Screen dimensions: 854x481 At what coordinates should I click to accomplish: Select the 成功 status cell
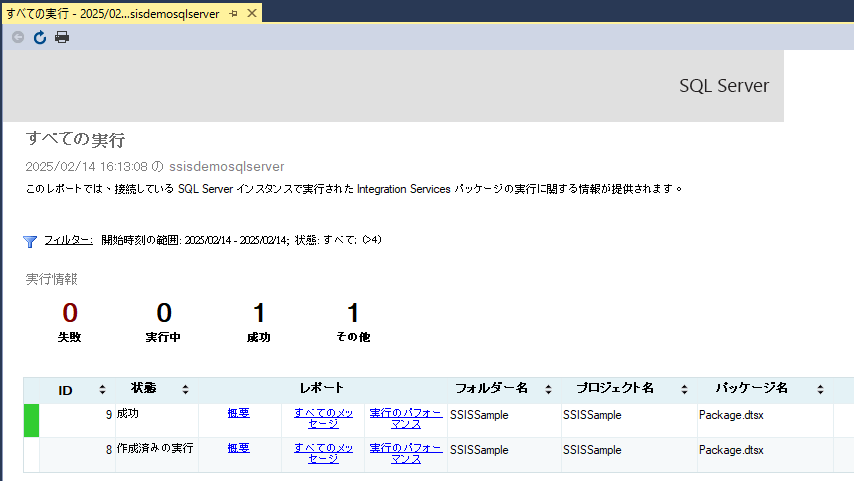157,421
